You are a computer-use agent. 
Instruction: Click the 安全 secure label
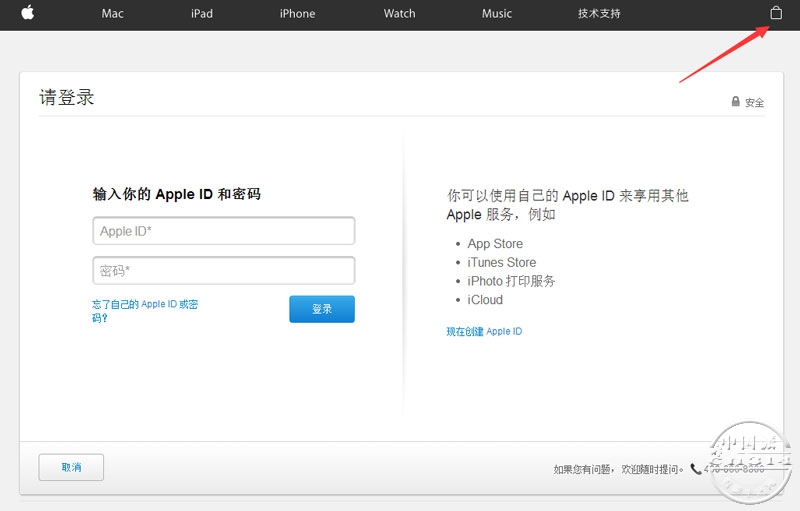pos(754,103)
